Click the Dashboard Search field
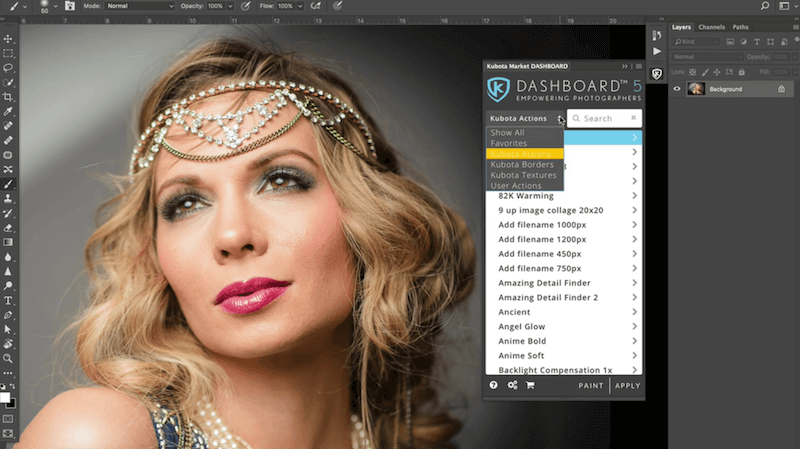 point(605,118)
